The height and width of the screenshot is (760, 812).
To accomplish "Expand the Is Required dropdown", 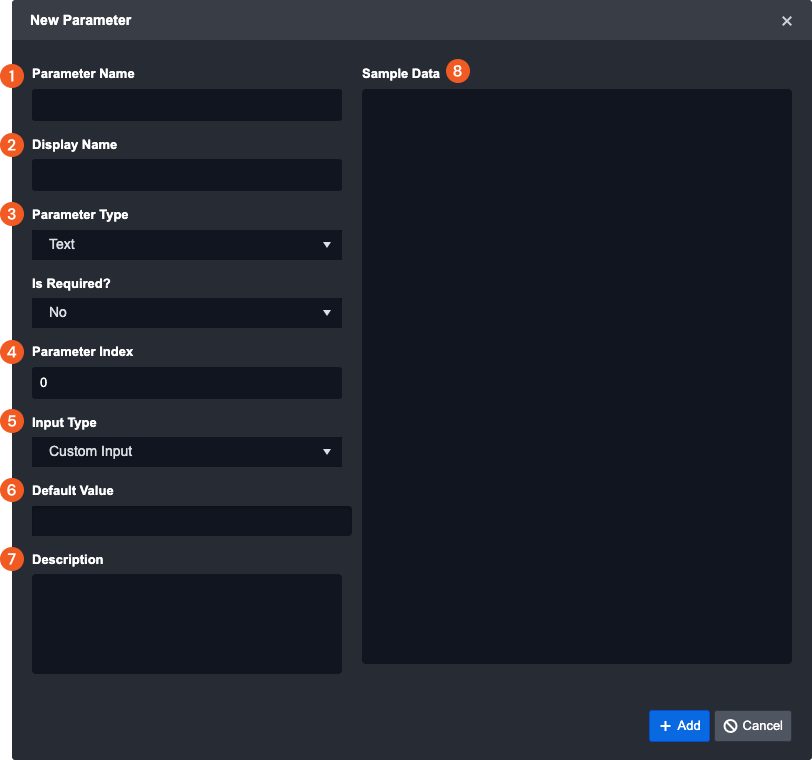I will coord(187,313).
